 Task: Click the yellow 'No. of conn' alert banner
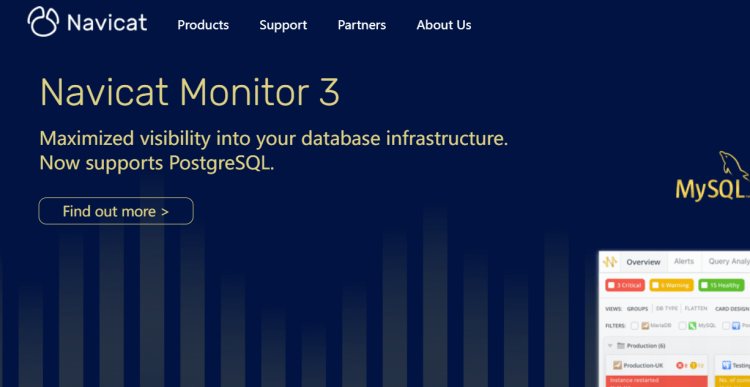[732, 381]
